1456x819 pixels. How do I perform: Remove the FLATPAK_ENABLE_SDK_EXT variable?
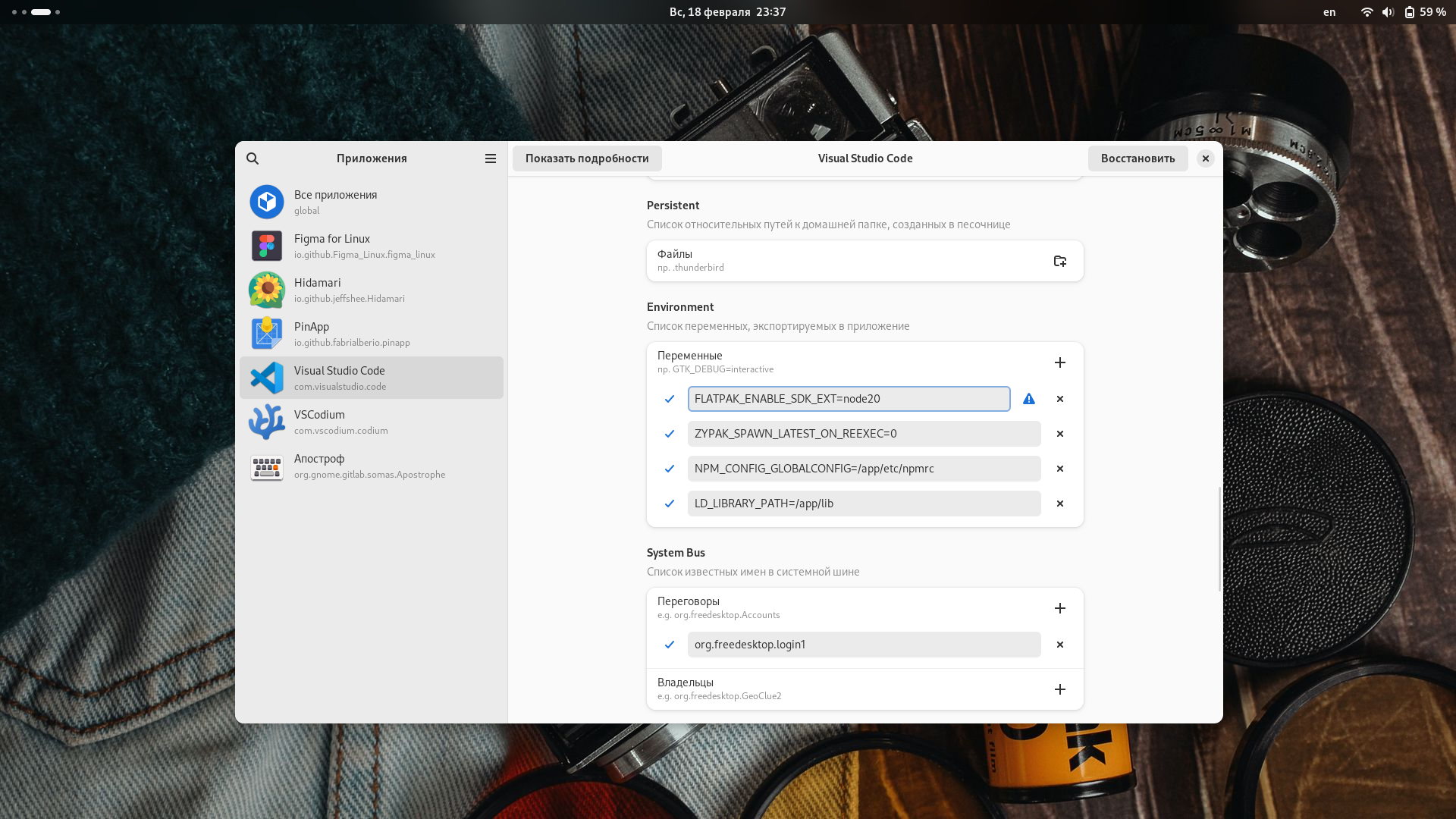coord(1060,399)
